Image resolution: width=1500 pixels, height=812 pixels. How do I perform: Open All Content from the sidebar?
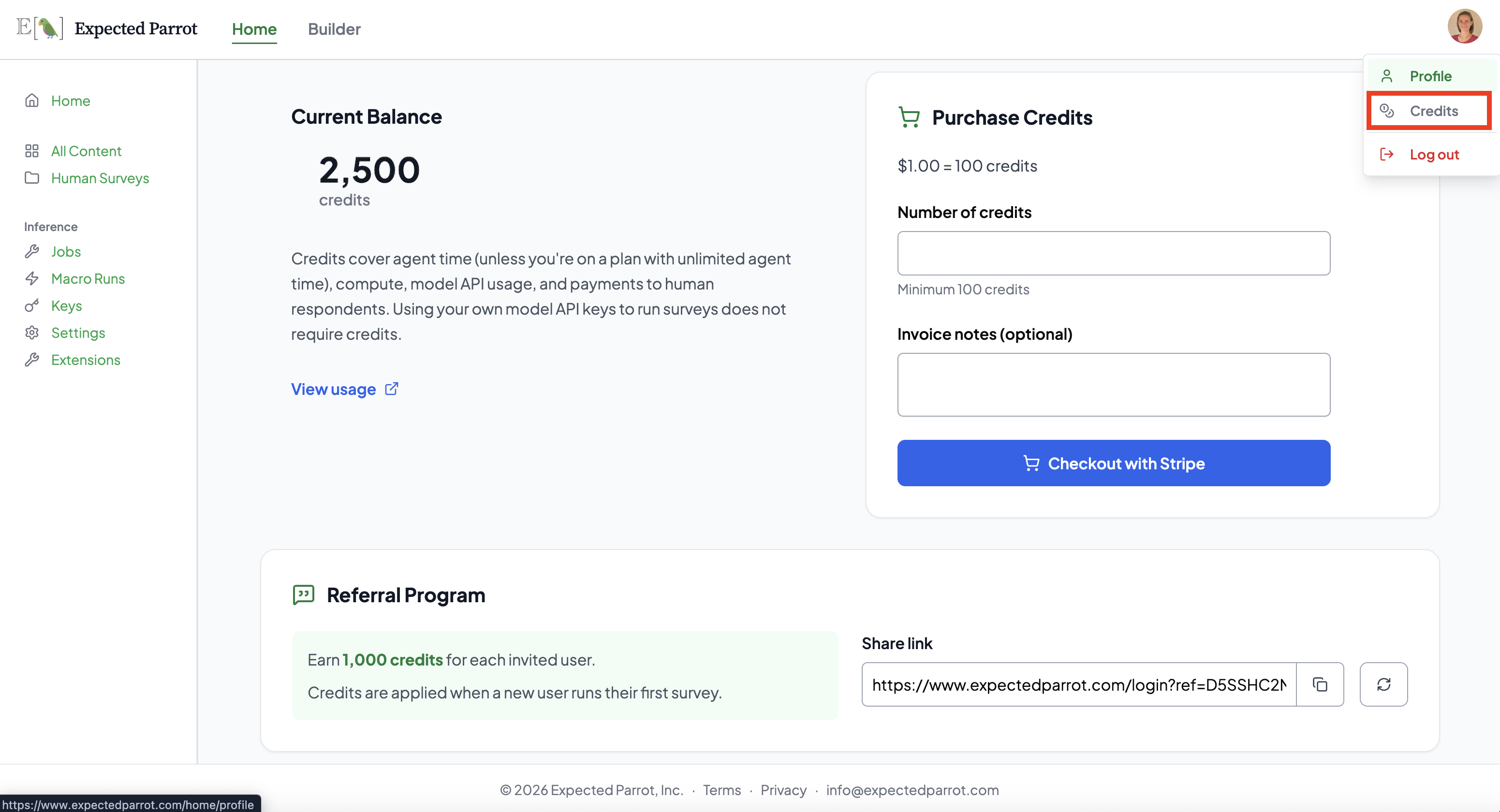pos(86,151)
